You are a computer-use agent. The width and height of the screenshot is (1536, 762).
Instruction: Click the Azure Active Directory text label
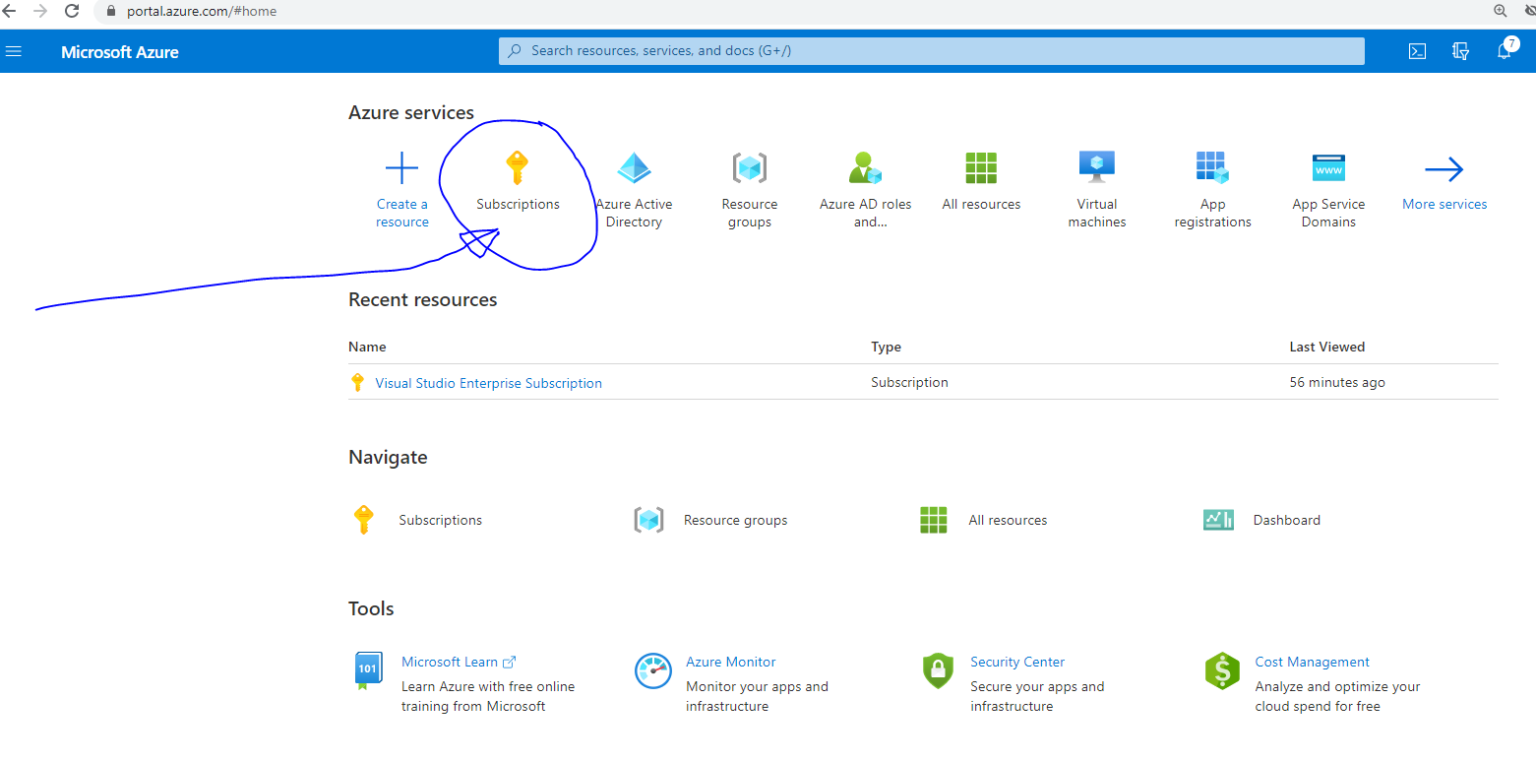click(x=634, y=213)
